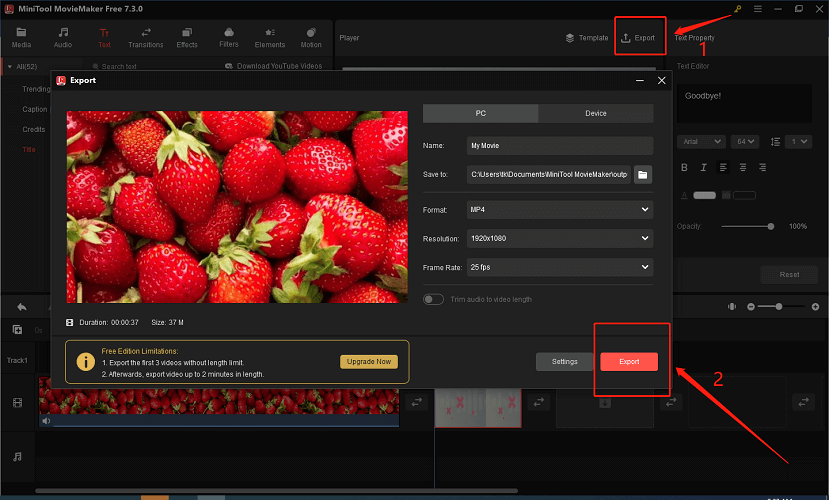Open the font size 64 dropdown
Viewport: 829px width, 500px height.
click(745, 142)
